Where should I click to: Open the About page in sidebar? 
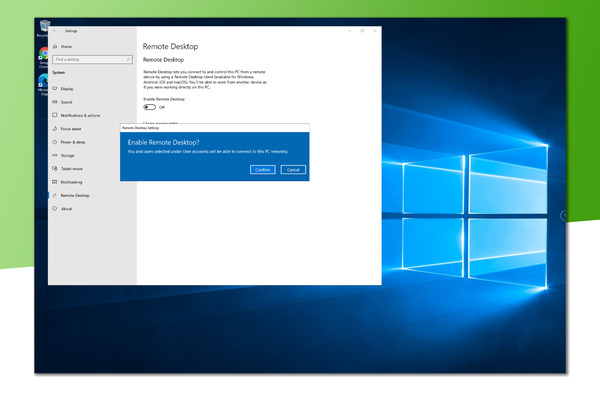66,209
